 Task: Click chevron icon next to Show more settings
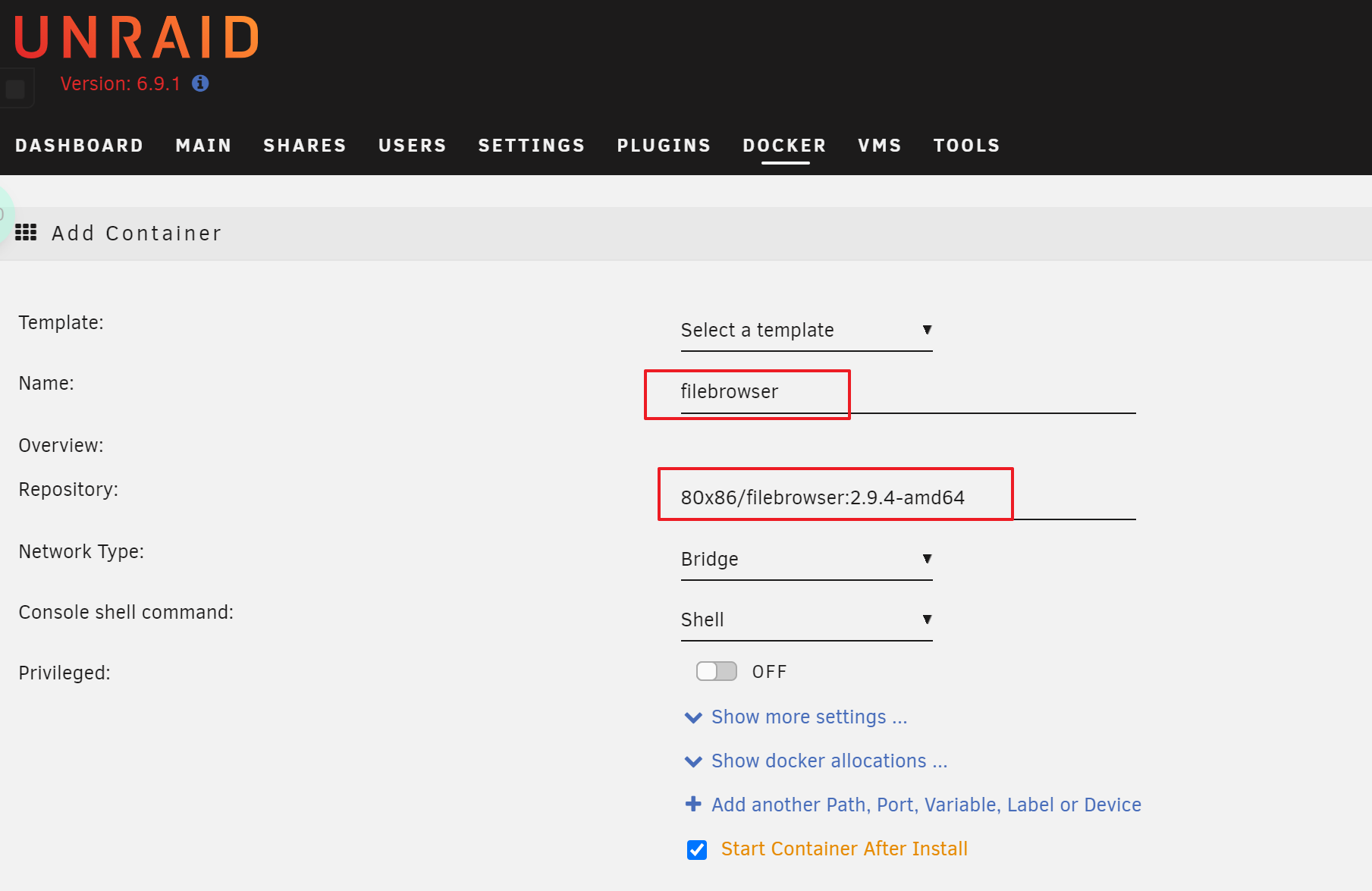(x=693, y=717)
